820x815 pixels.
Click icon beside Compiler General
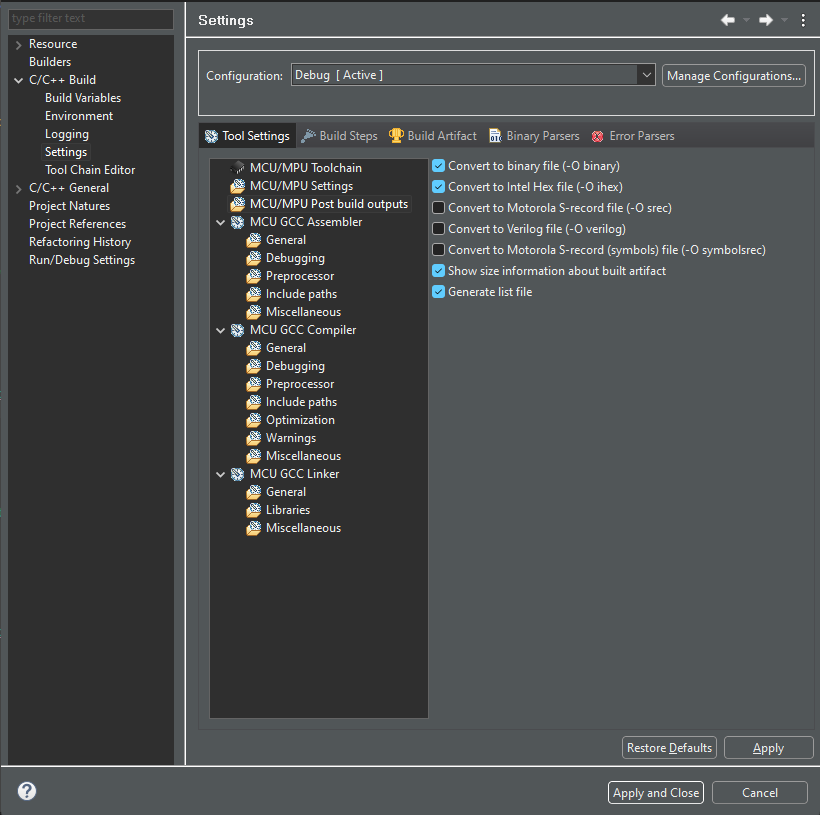point(254,348)
